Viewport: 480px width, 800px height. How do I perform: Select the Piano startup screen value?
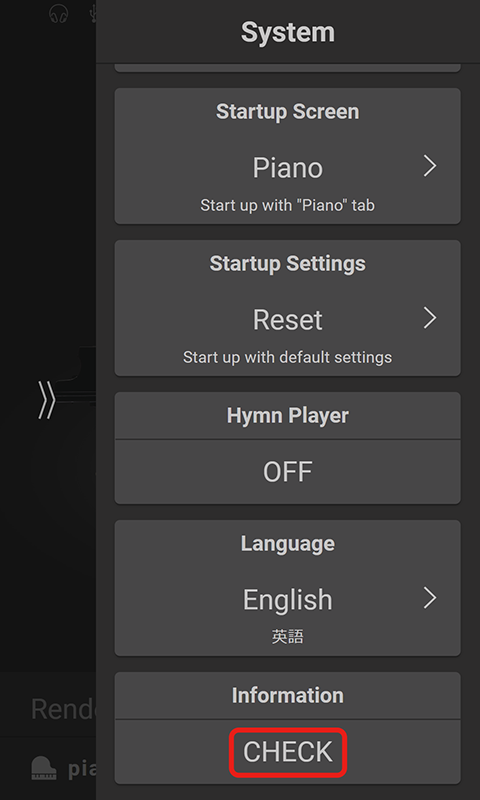pyautogui.click(x=288, y=168)
